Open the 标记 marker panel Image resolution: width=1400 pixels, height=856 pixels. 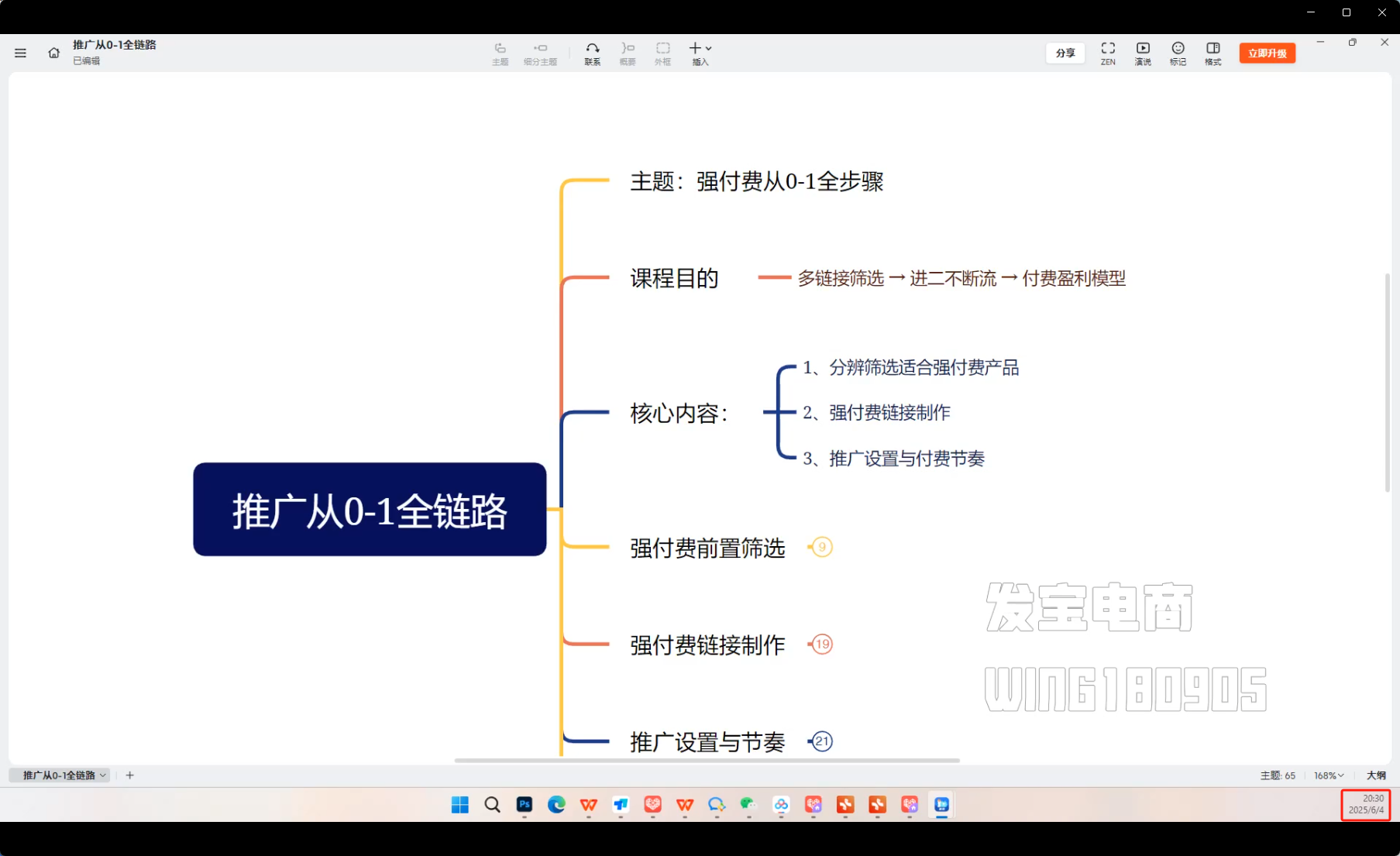(1177, 53)
